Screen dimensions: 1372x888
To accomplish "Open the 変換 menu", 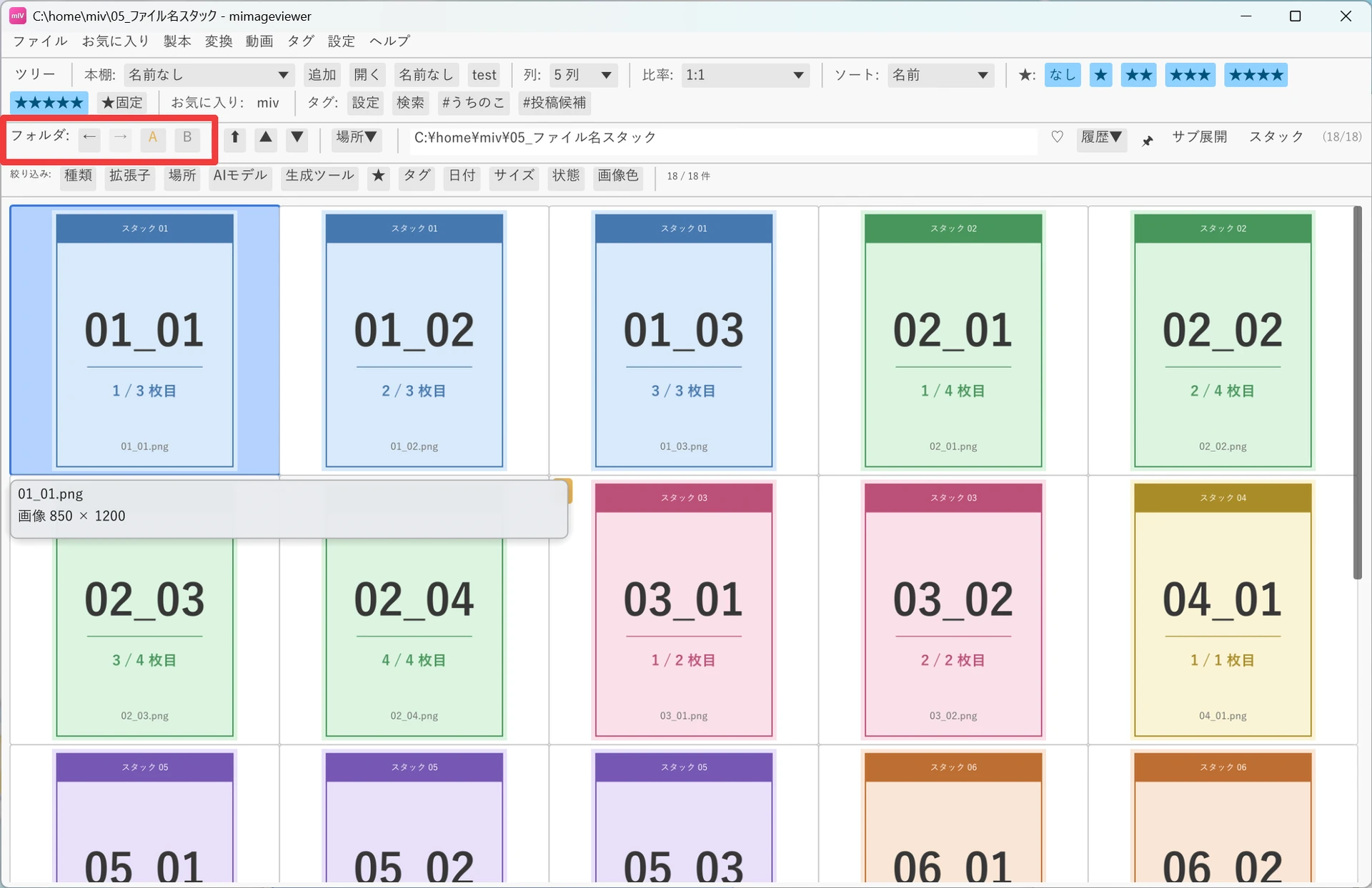I will pyautogui.click(x=219, y=41).
